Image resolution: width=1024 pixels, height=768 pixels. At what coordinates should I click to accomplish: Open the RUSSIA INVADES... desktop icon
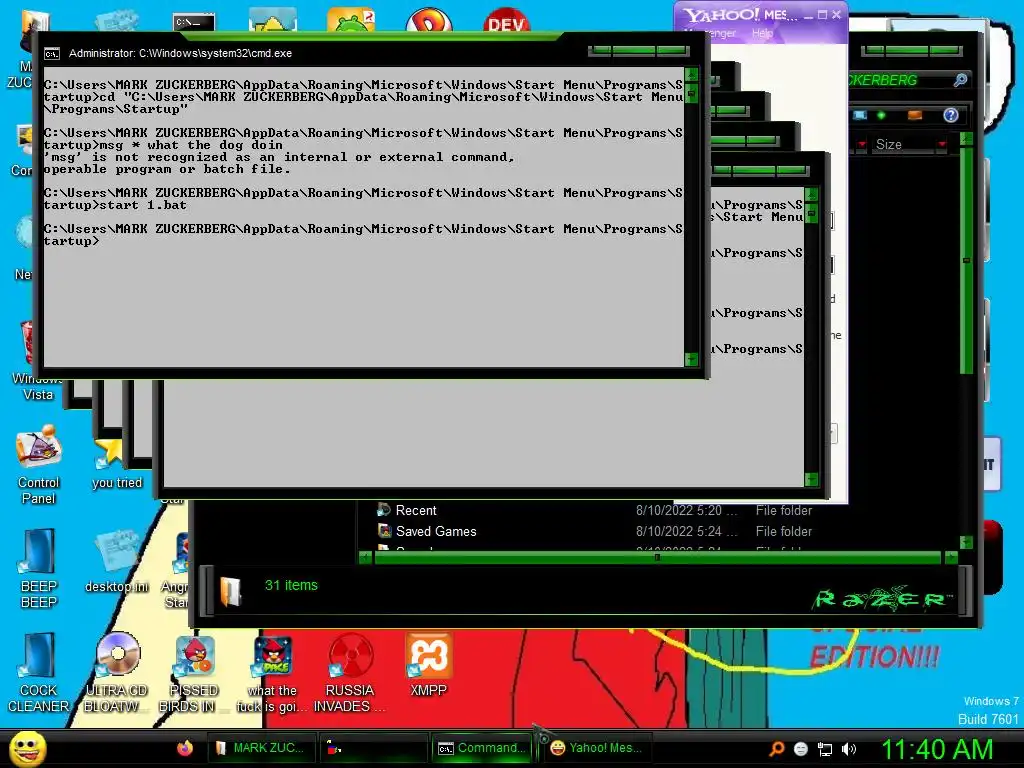[x=350, y=673]
